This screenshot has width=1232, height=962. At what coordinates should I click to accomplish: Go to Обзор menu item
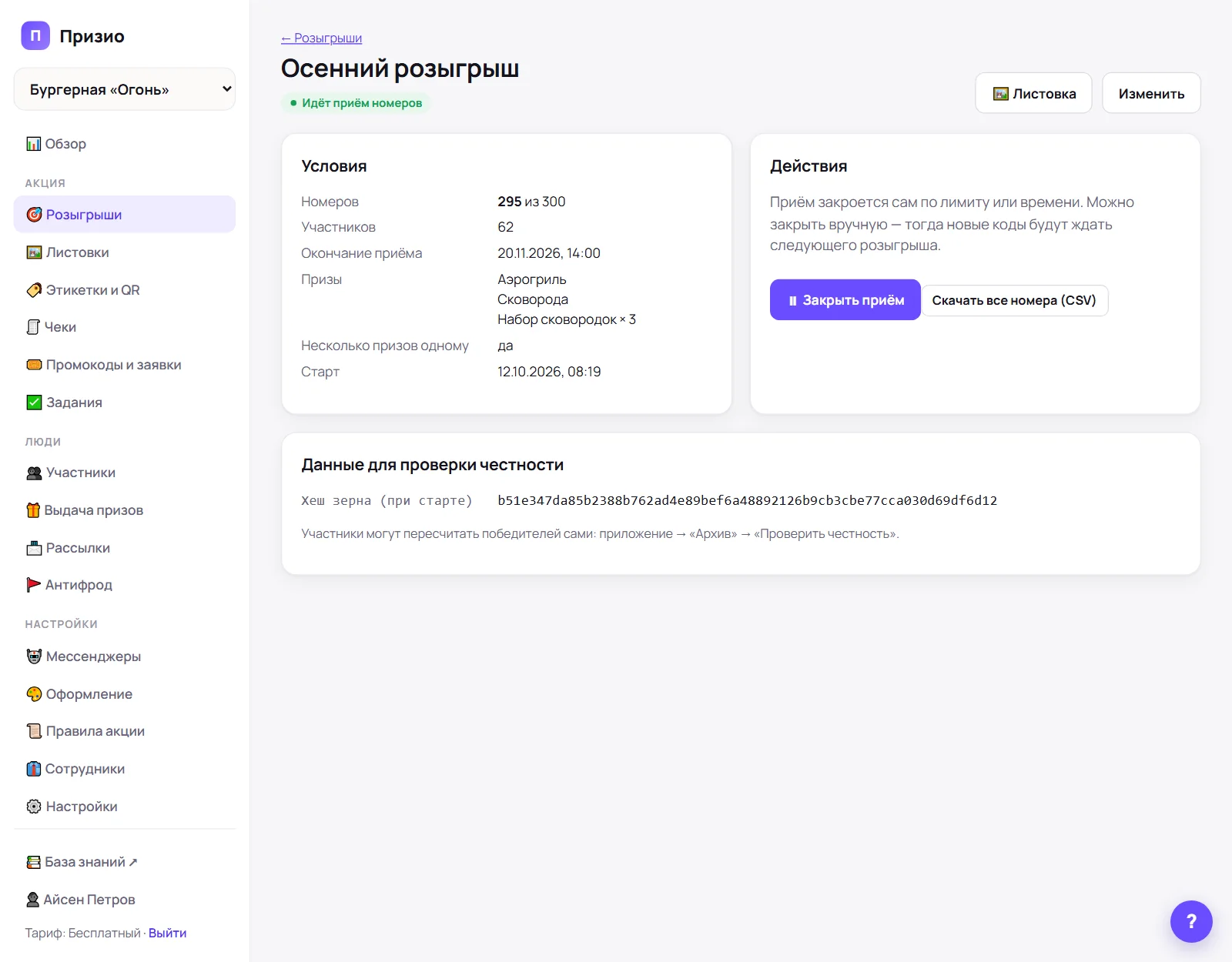(x=125, y=144)
